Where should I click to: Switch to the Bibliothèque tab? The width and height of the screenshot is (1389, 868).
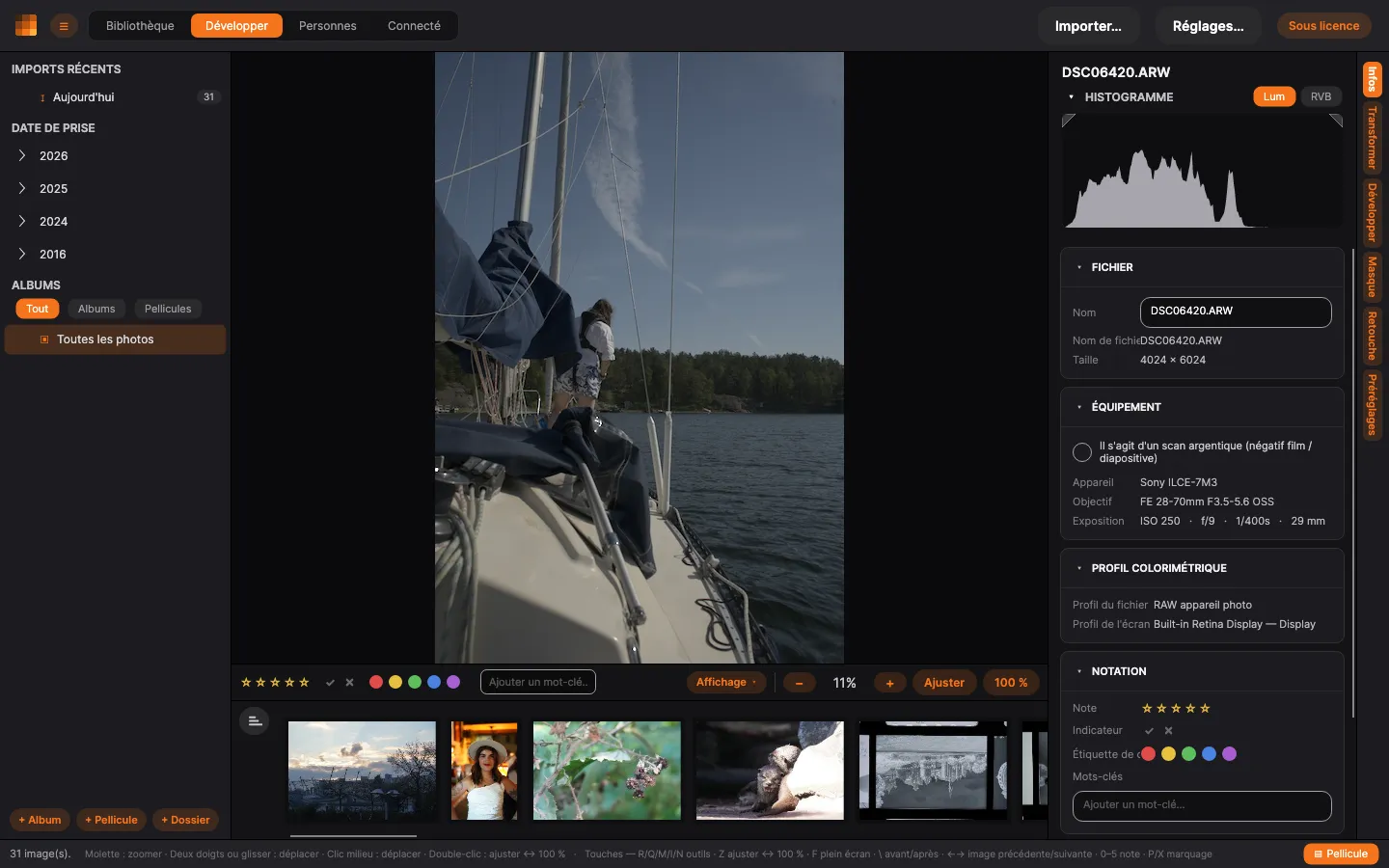tap(140, 26)
